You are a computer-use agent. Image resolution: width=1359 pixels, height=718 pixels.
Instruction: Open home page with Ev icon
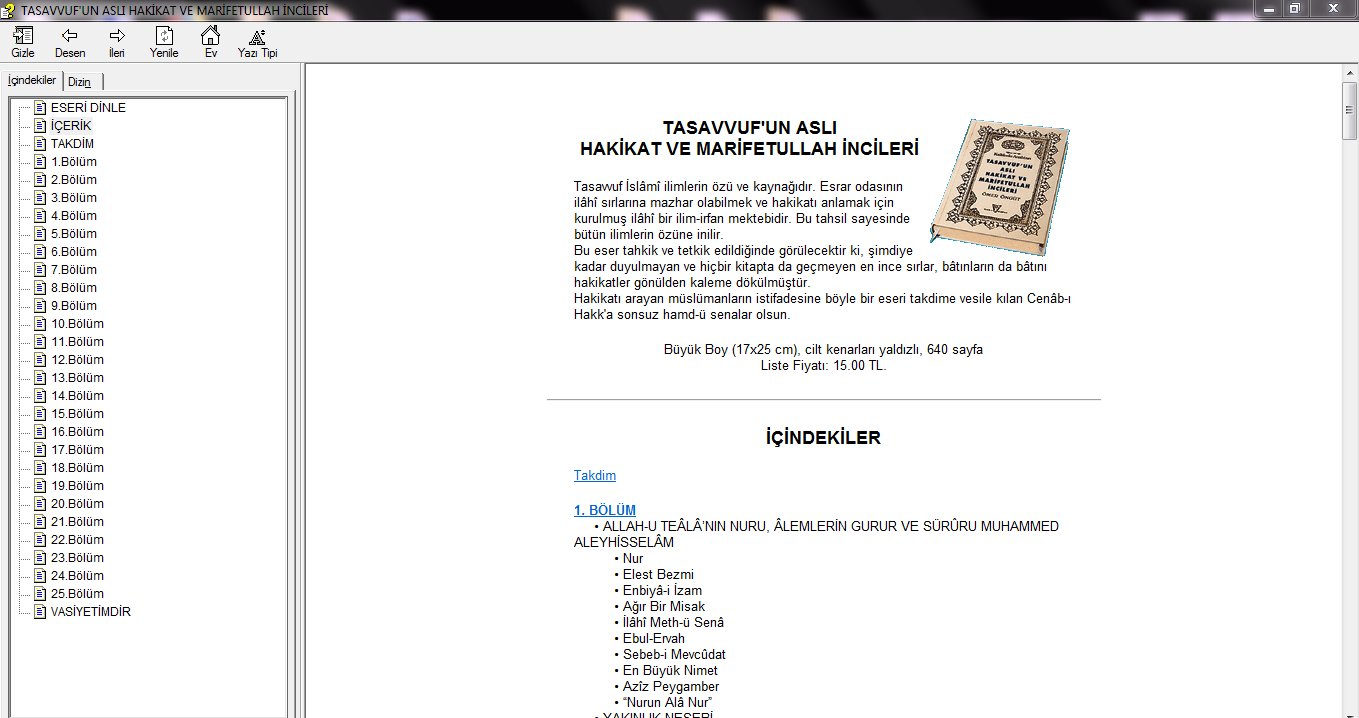210,36
